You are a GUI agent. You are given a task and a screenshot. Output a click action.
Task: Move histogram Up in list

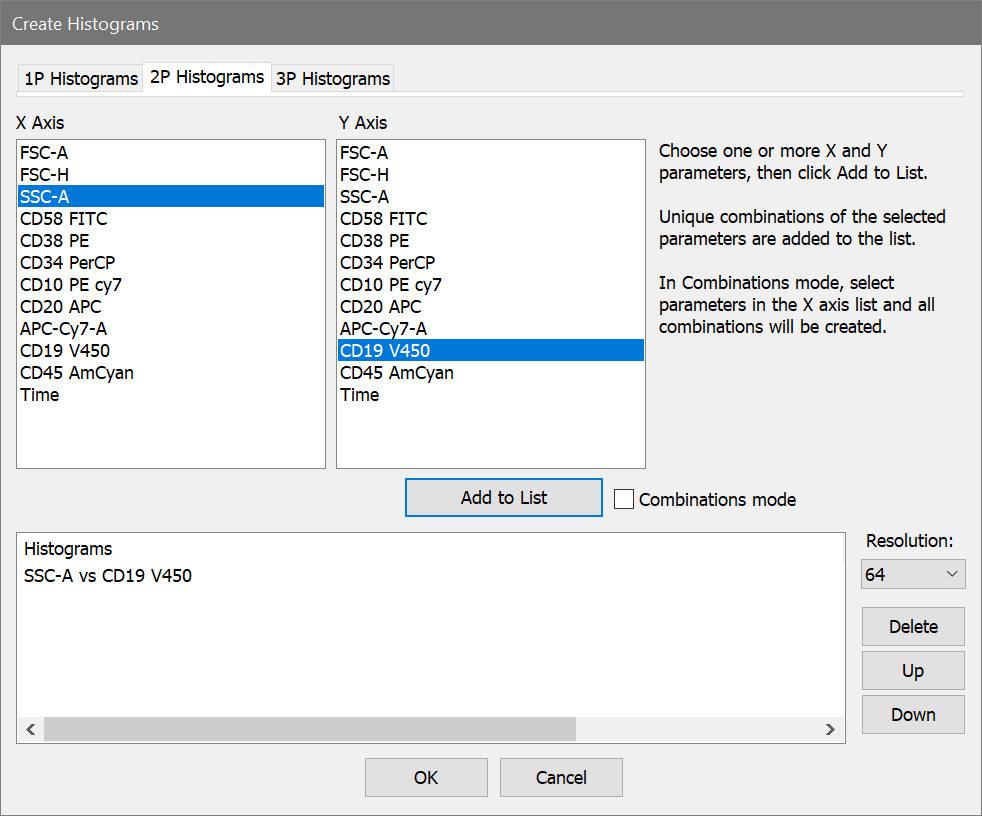(913, 671)
